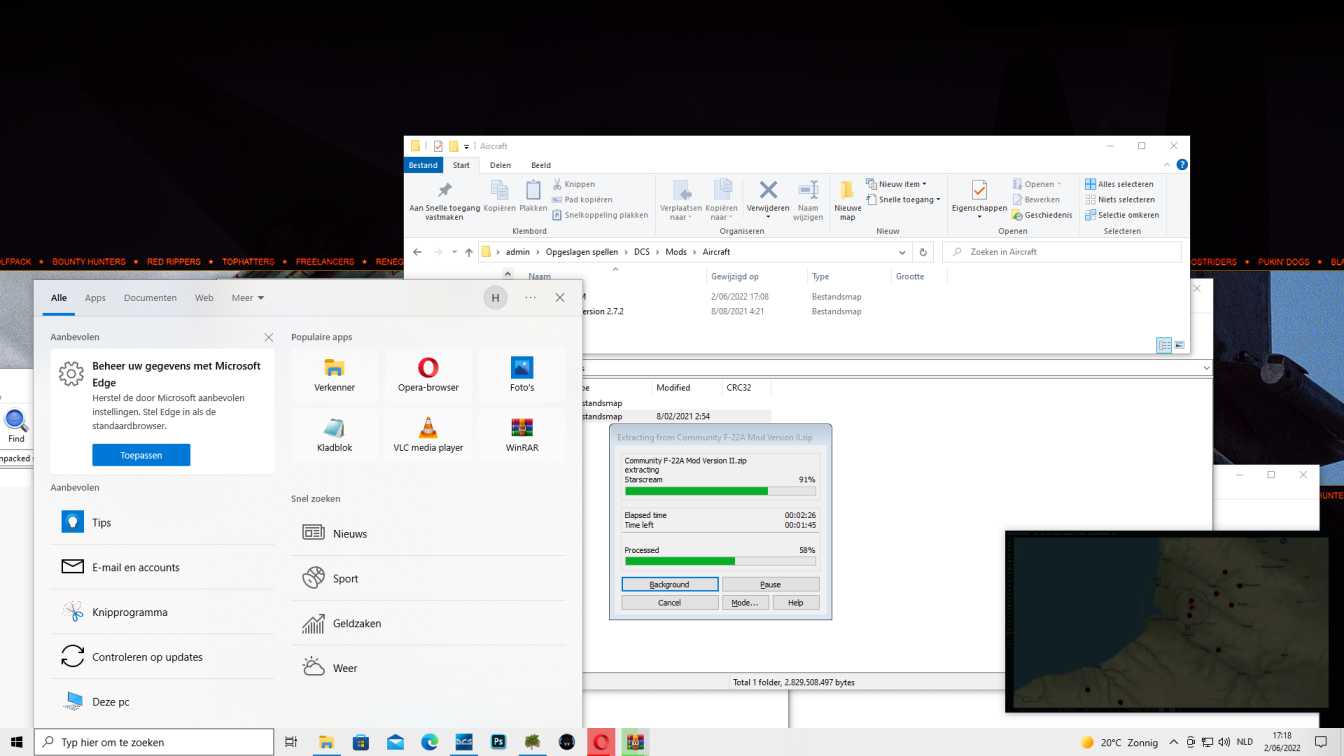Image resolution: width=1344 pixels, height=756 pixels.
Task: Open the Nieuw item dropdown
Action: pyautogui.click(x=897, y=184)
